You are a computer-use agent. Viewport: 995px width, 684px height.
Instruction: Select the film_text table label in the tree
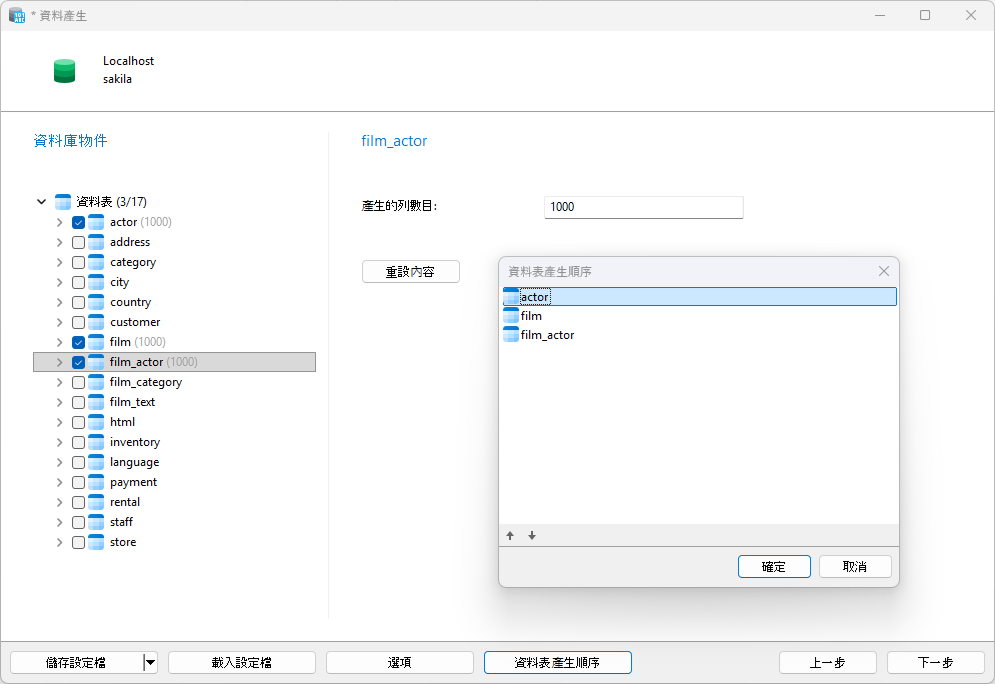(132, 402)
